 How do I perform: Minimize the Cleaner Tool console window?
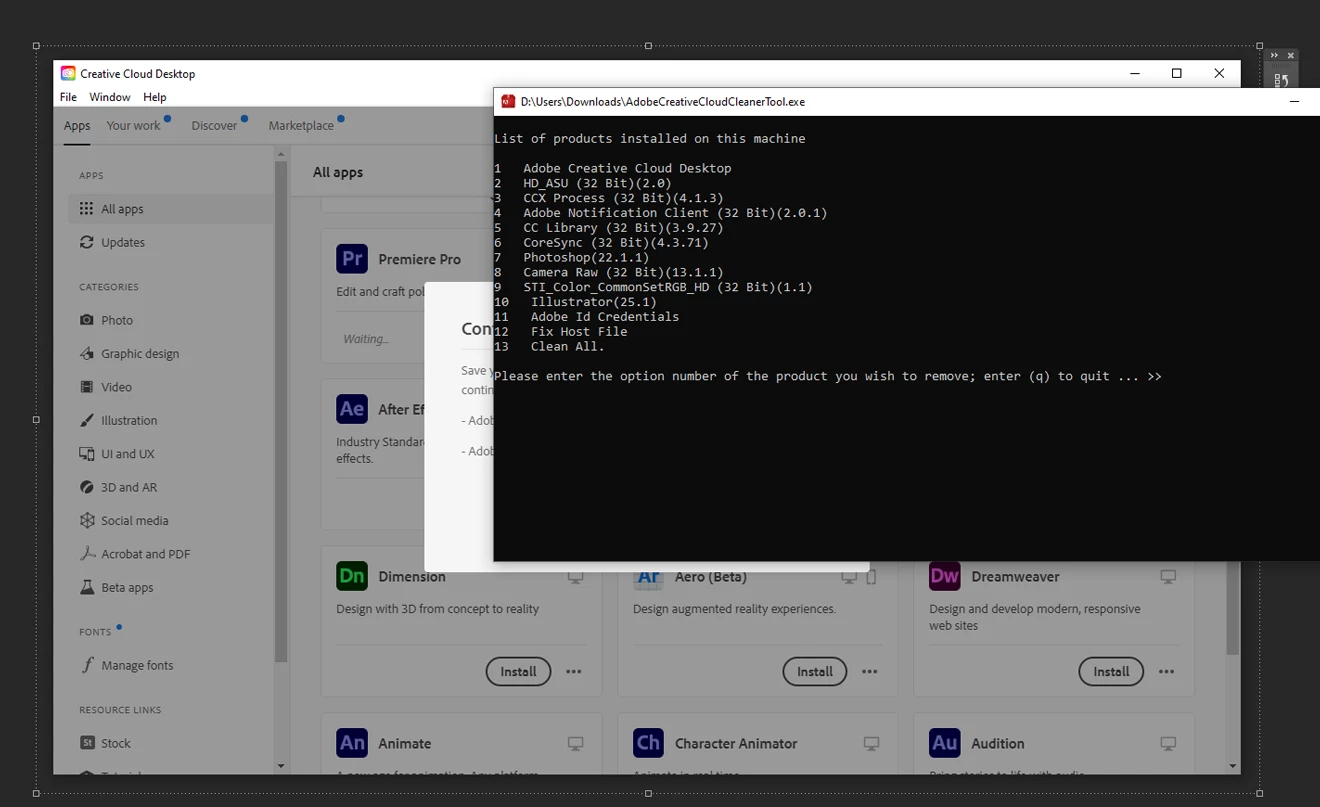click(1294, 101)
